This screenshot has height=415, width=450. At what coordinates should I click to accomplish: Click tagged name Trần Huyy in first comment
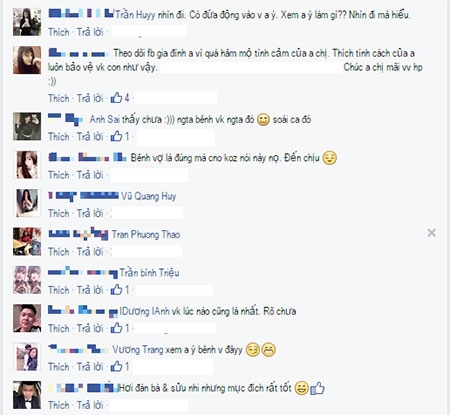135,15
